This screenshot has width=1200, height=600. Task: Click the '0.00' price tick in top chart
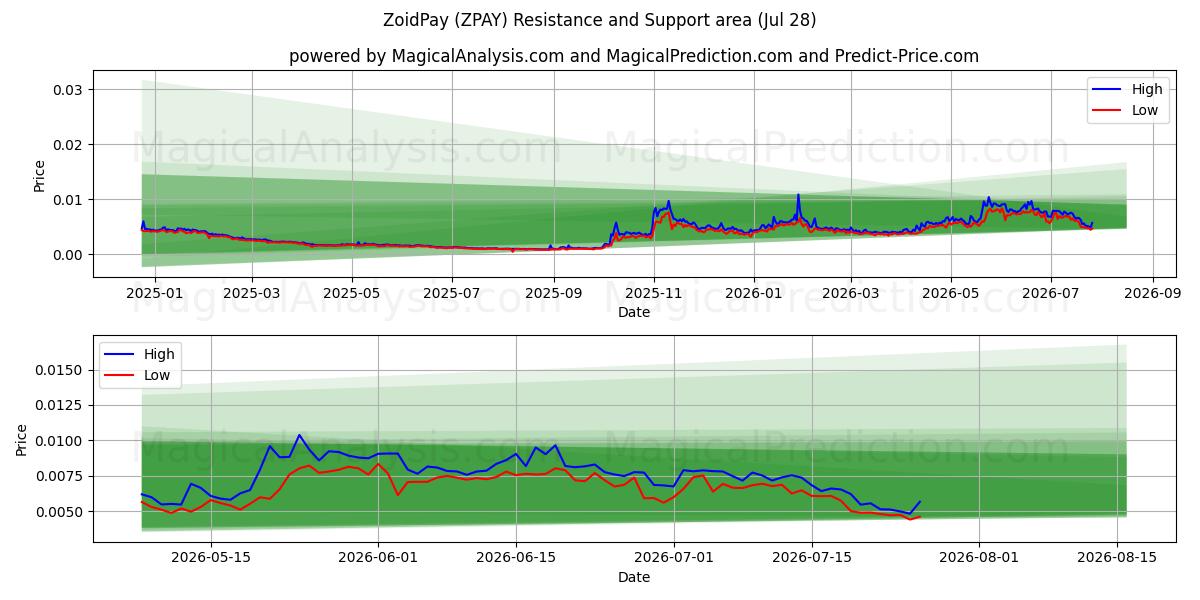pos(70,255)
